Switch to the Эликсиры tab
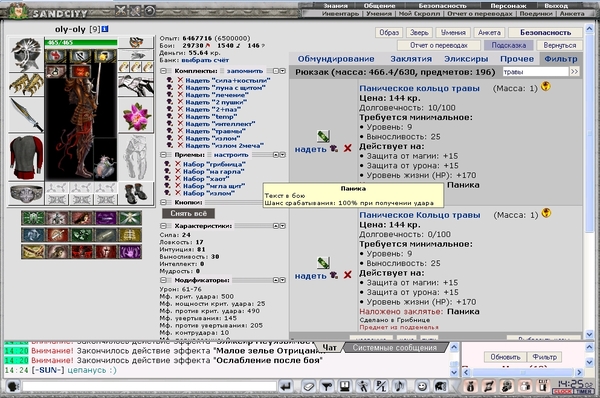600x398 pixels. 466,59
